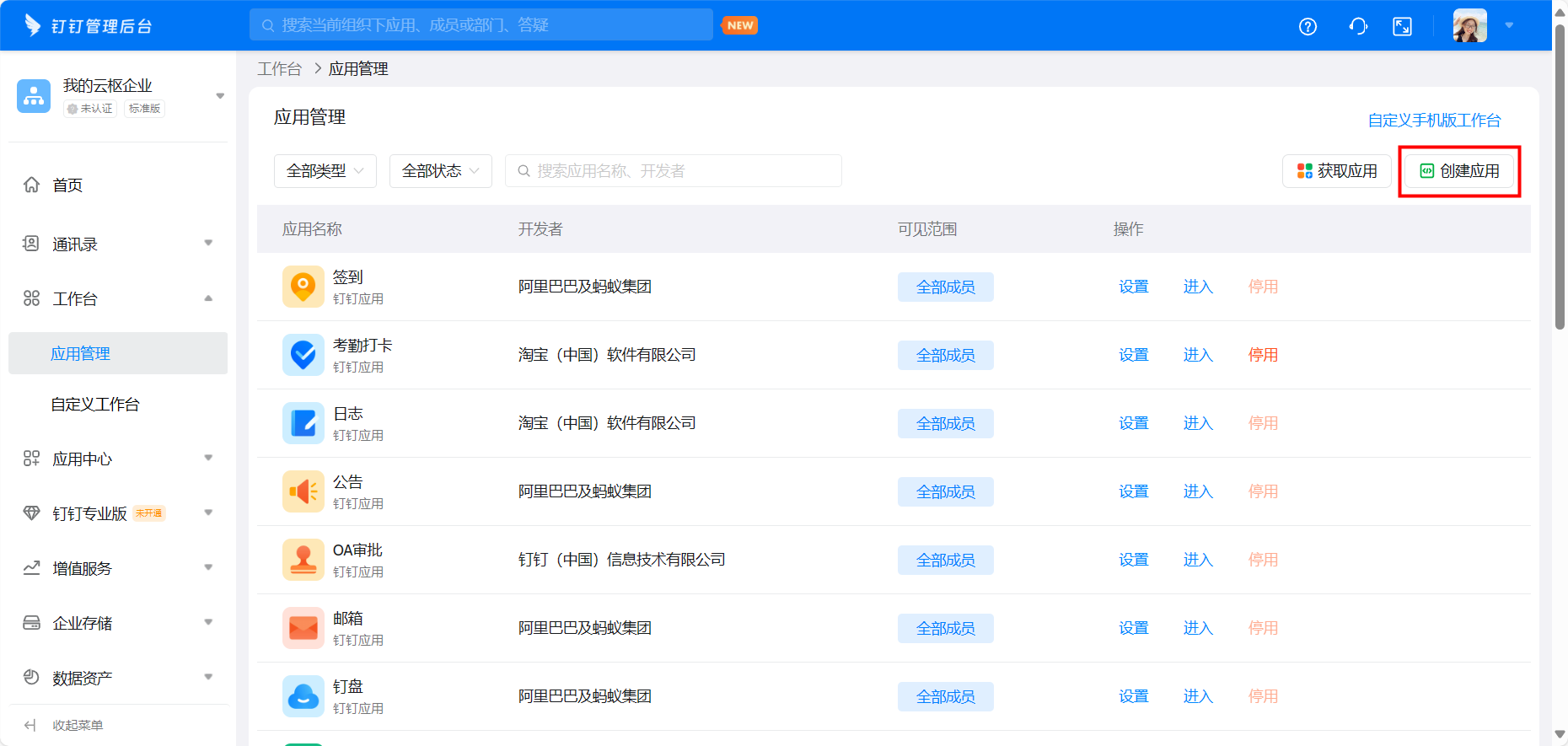Select 应用管理 in the sidebar
The width and height of the screenshot is (1568, 746).
pyautogui.click(x=118, y=353)
